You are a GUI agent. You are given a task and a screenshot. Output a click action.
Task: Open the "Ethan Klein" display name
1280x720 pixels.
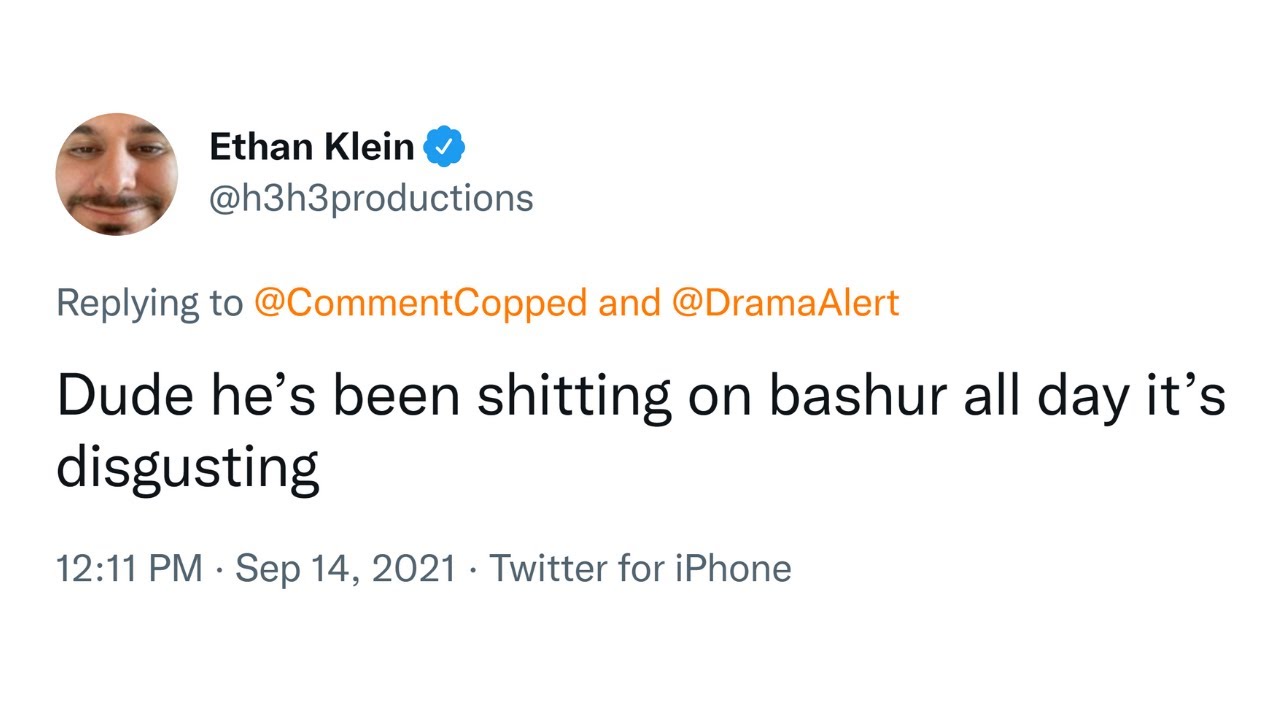[311, 147]
